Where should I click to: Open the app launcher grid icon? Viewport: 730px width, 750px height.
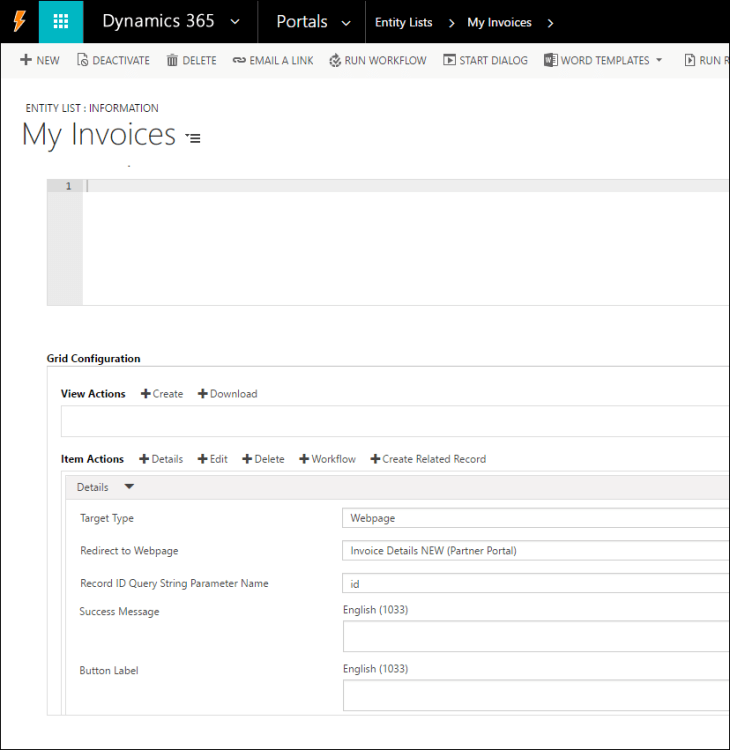[x=61, y=22]
